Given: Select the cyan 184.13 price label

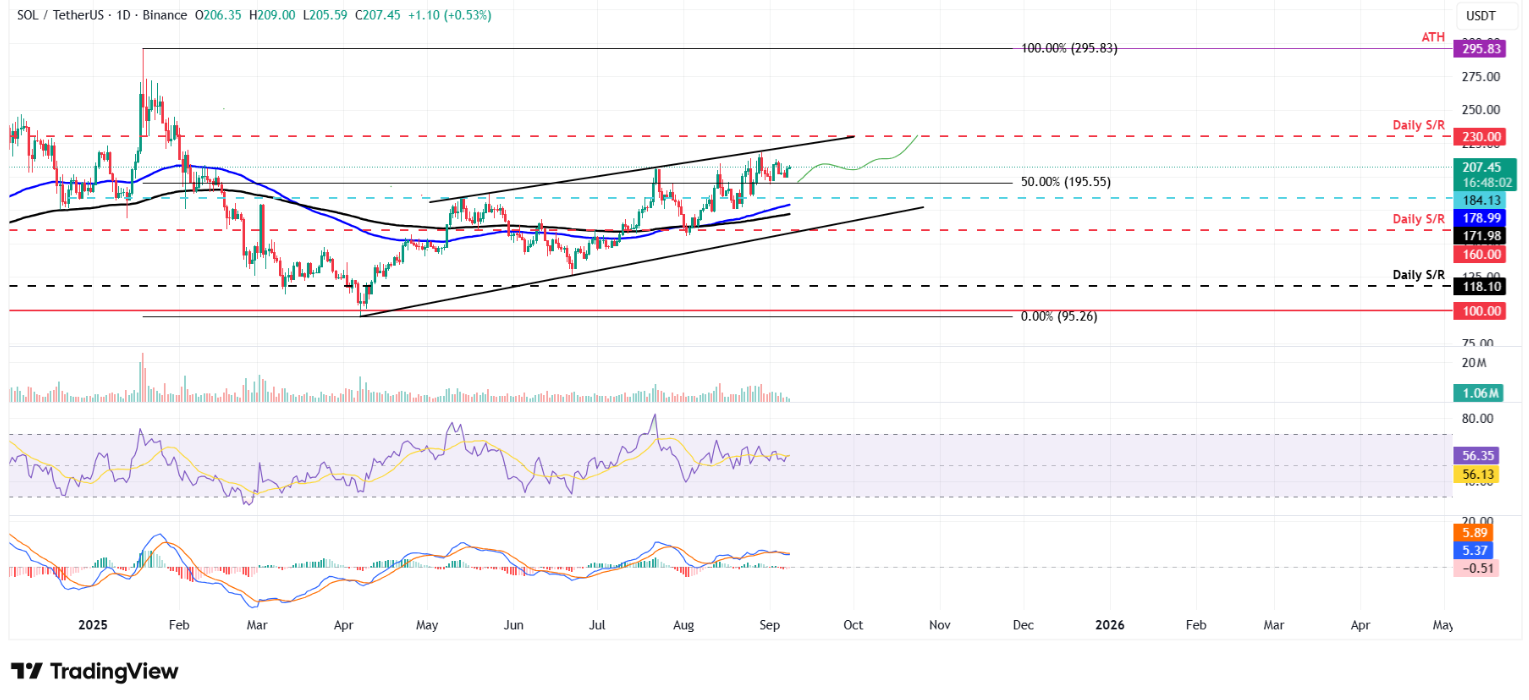Looking at the screenshot, I should (1482, 199).
